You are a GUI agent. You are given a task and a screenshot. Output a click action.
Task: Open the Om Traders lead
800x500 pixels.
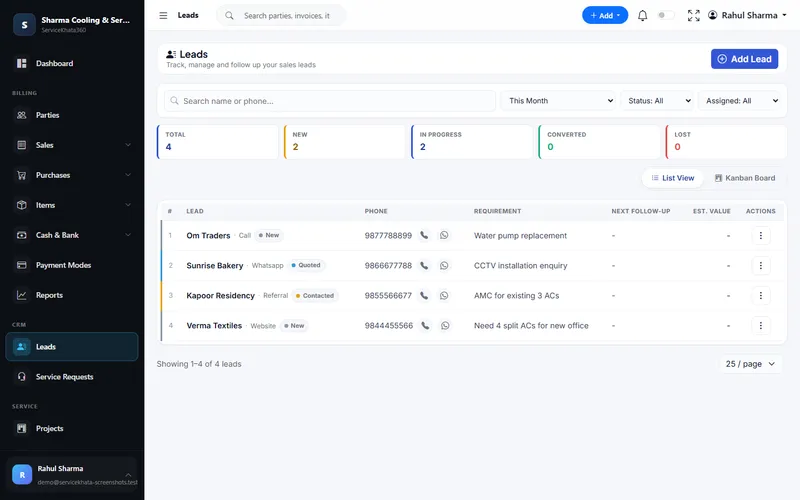tap(208, 235)
